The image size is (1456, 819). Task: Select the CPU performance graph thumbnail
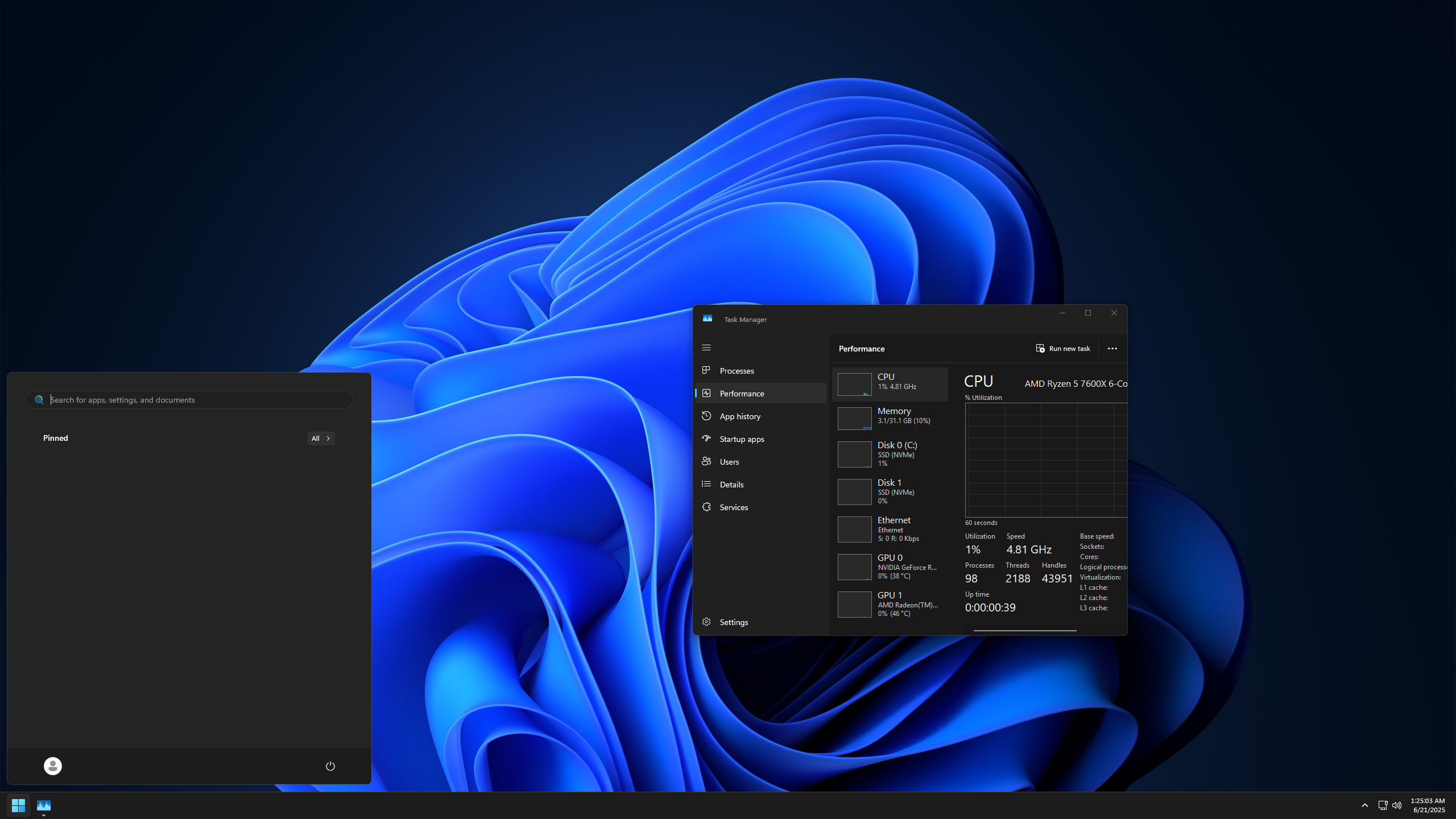click(854, 384)
